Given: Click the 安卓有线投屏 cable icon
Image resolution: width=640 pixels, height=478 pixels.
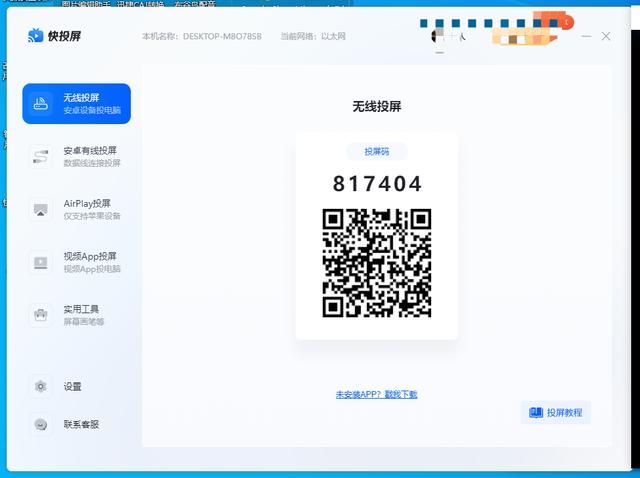Looking at the screenshot, I should [x=40, y=157].
